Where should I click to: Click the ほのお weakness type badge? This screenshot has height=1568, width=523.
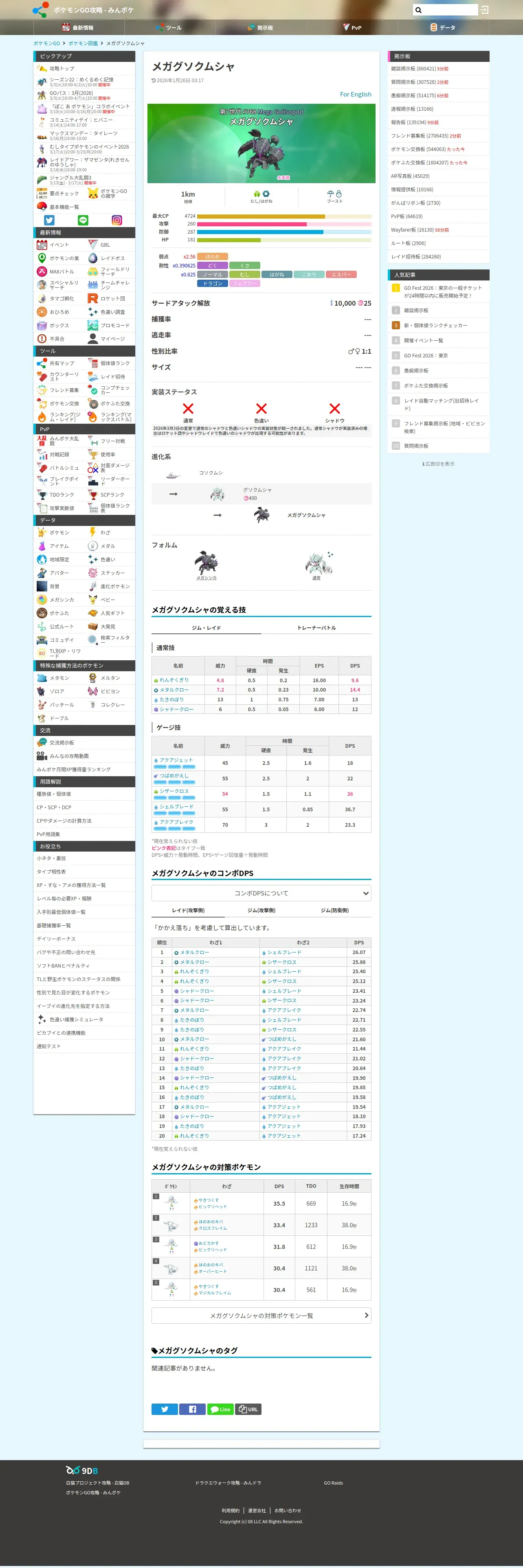pyautogui.click(x=213, y=257)
